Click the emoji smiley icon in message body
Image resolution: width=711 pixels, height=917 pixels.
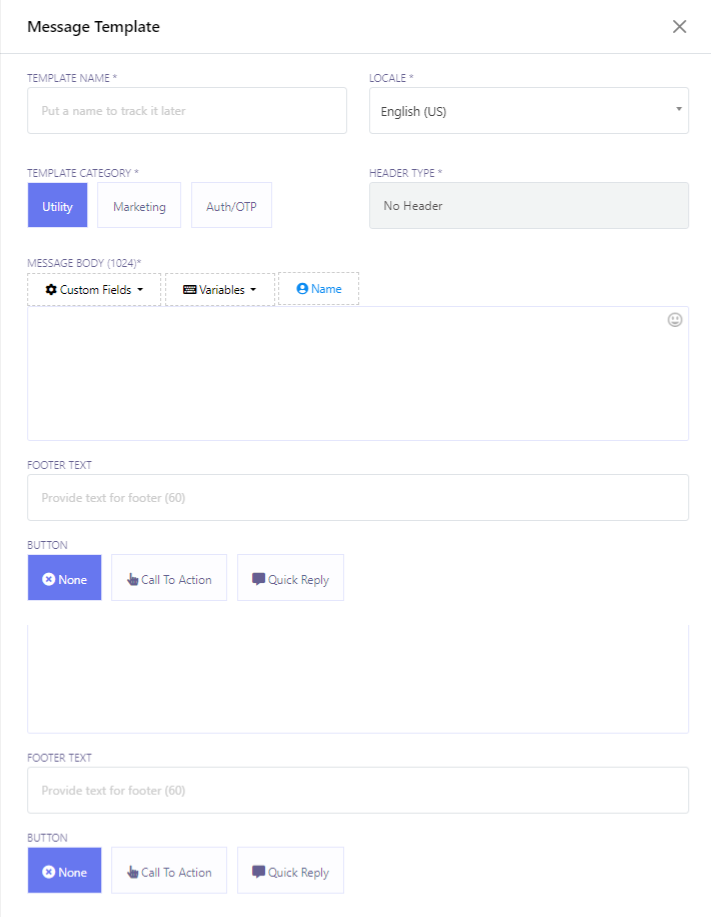[x=675, y=320]
